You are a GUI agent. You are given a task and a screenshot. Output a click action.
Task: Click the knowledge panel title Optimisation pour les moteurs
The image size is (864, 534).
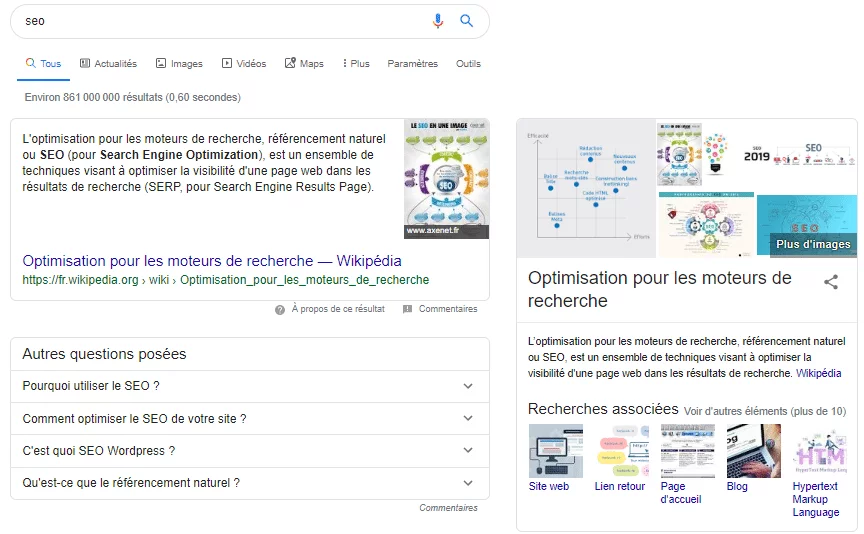(x=660, y=289)
